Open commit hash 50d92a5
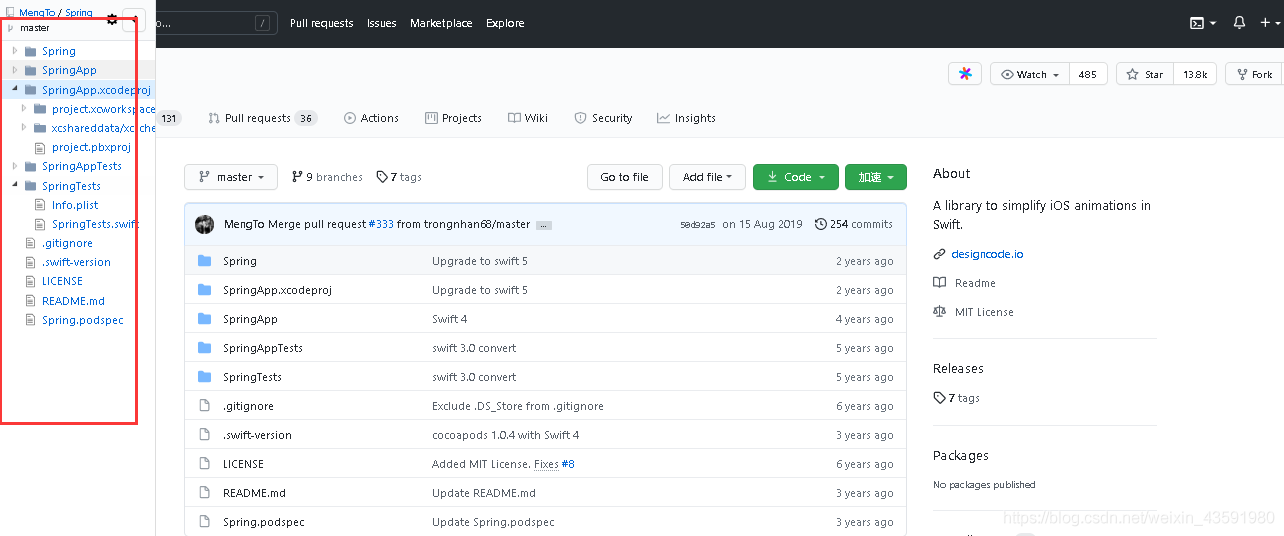 (697, 225)
